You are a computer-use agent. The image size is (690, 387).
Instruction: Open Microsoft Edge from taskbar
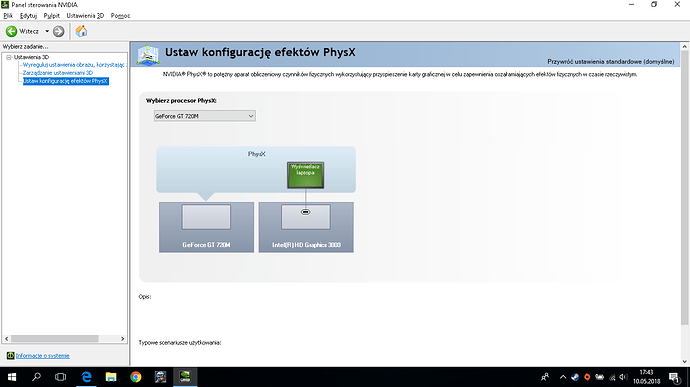[87, 377]
